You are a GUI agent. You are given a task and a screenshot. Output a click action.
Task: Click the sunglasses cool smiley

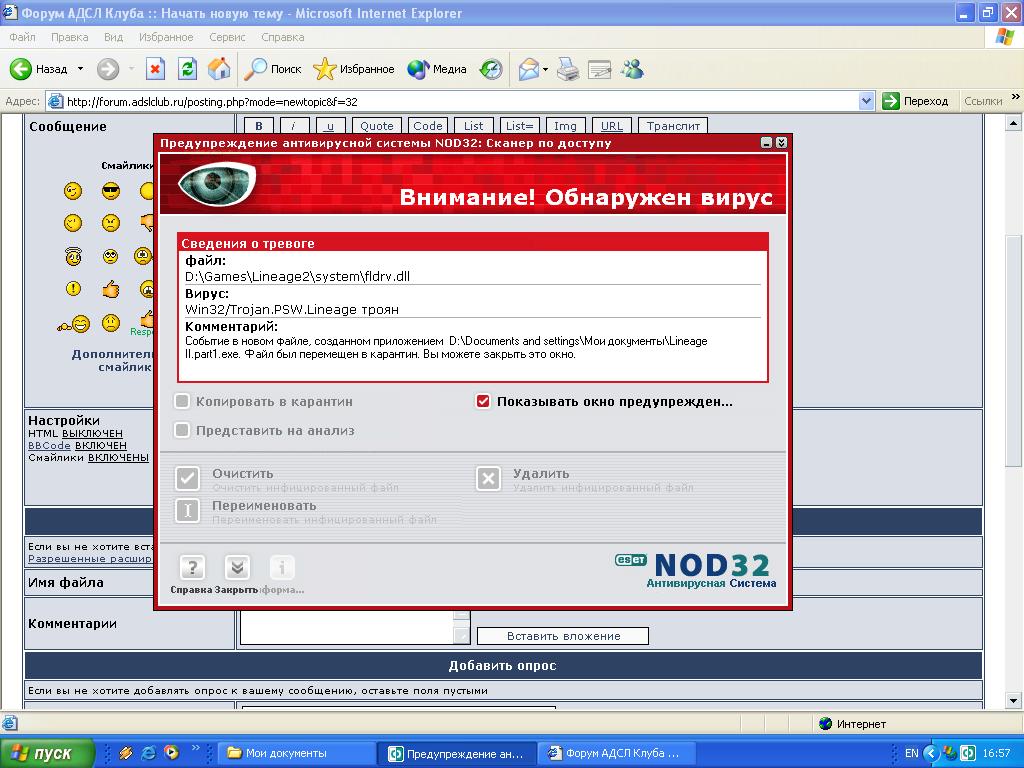[111, 191]
